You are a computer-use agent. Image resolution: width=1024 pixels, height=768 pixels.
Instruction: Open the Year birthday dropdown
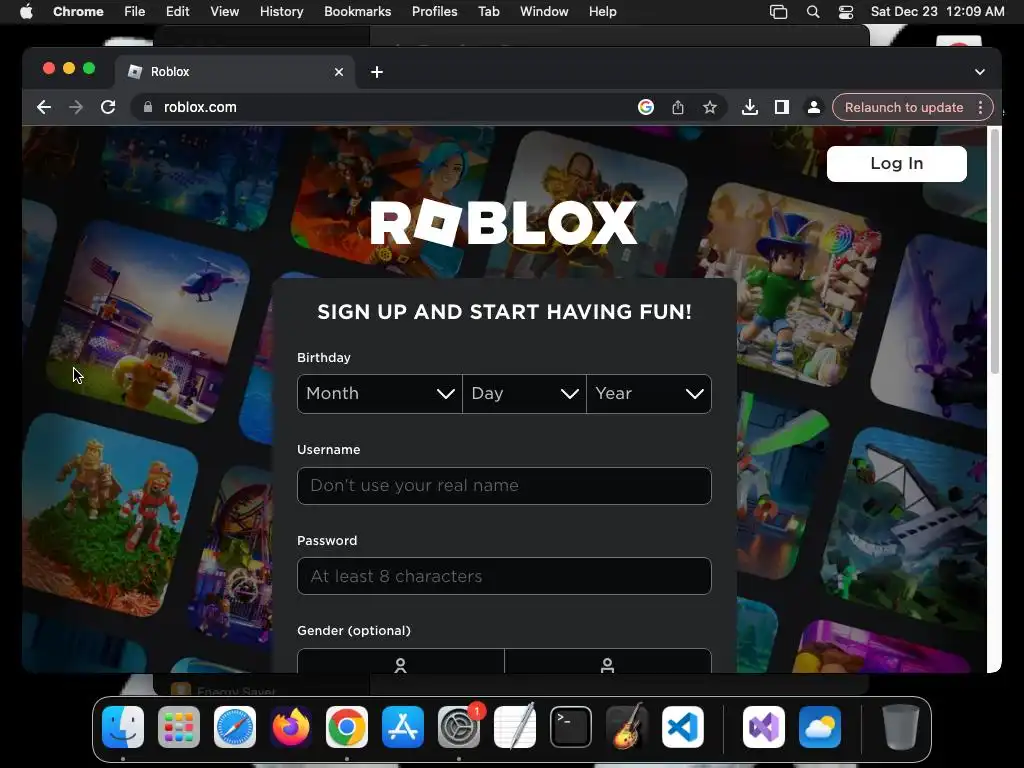pyautogui.click(x=649, y=394)
